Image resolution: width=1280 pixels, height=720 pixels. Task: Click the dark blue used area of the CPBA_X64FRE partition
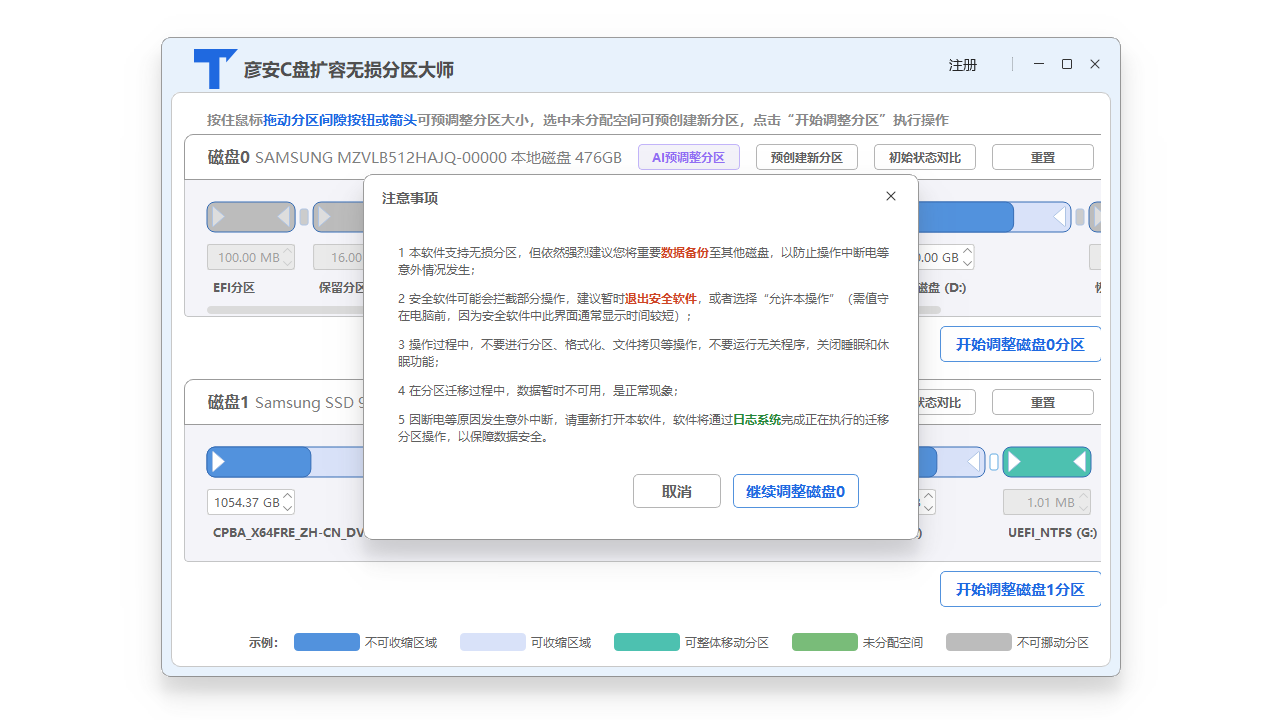(260, 462)
